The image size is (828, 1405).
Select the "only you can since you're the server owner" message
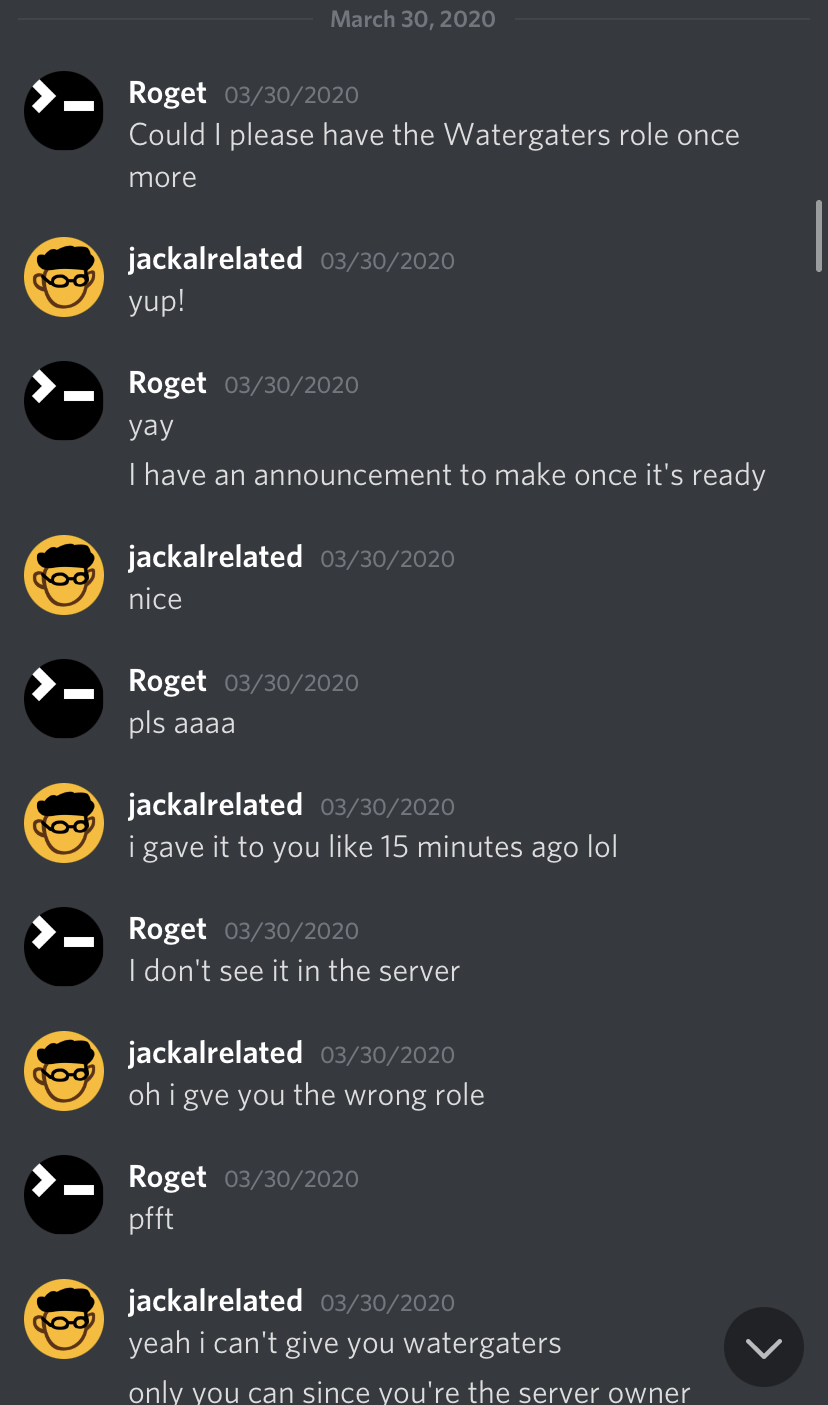pyautogui.click(x=410, y=1391)
